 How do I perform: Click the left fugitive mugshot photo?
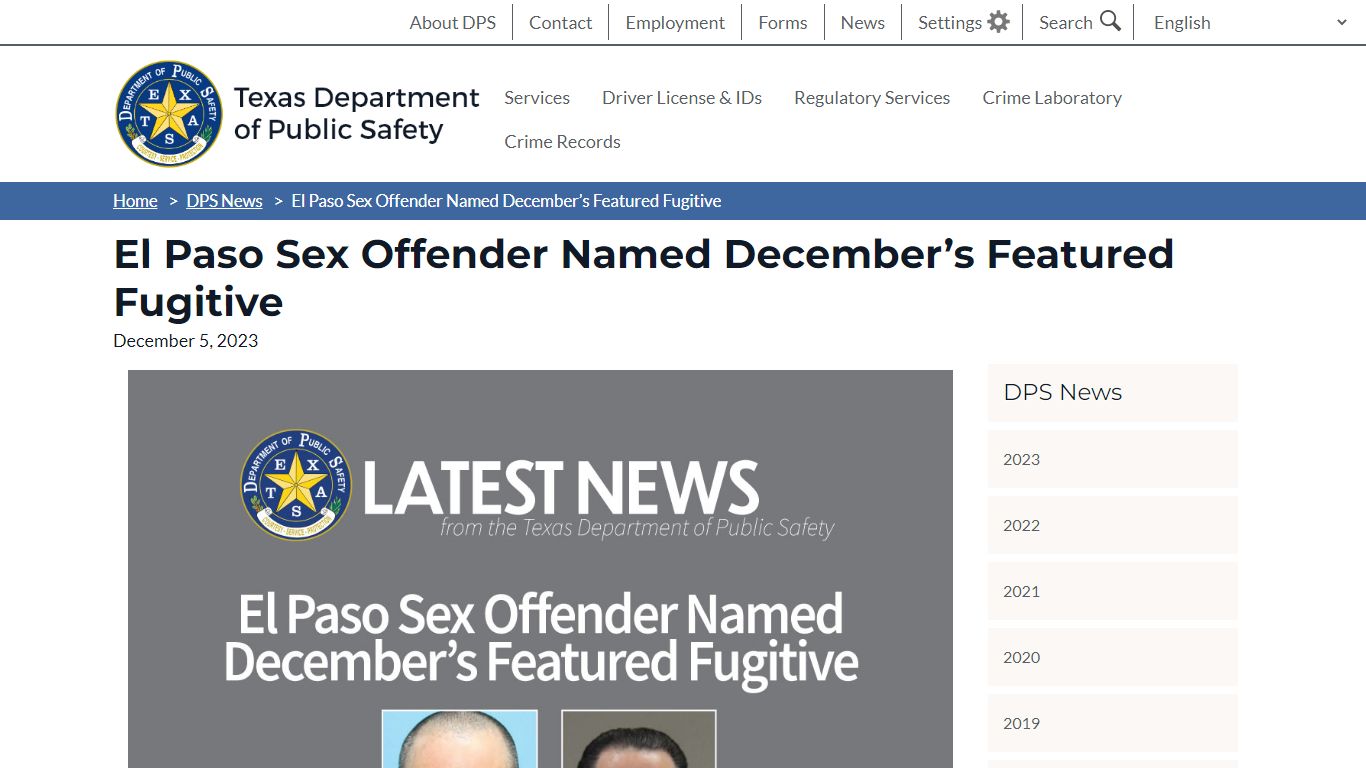click(x=460, y=739)
